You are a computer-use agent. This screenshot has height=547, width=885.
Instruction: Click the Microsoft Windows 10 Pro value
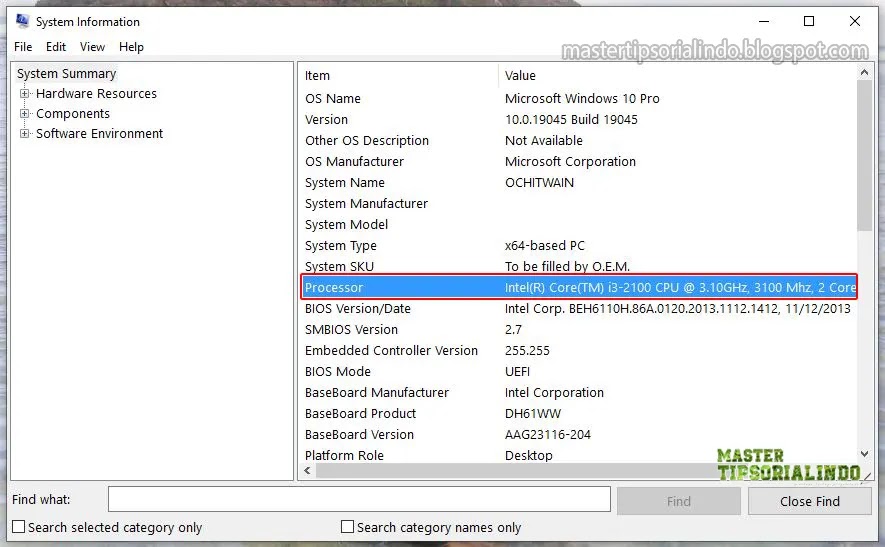pos(582,98)
